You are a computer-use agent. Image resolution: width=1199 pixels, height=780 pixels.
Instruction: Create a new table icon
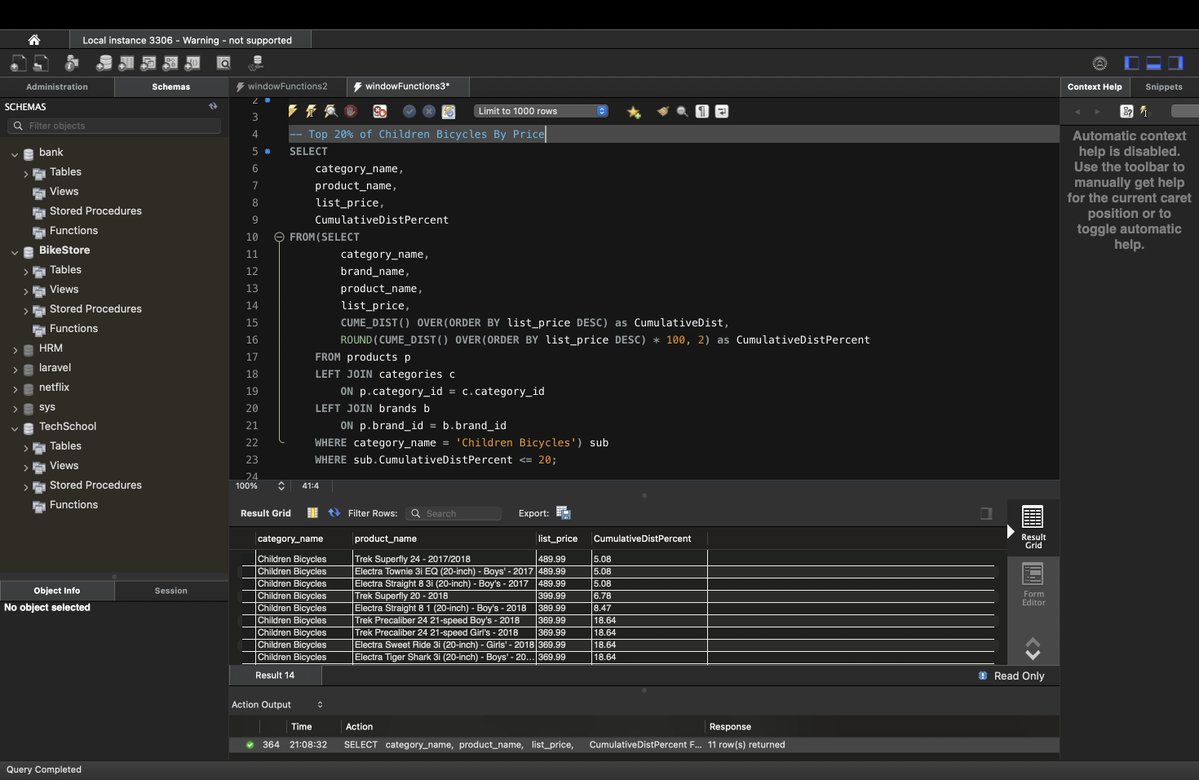126,63
